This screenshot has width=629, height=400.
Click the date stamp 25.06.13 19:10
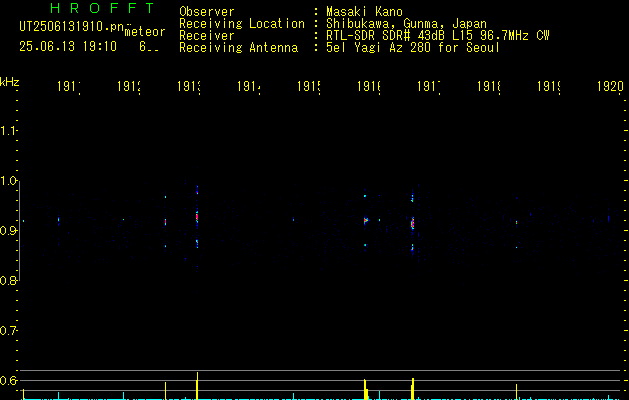68,47
